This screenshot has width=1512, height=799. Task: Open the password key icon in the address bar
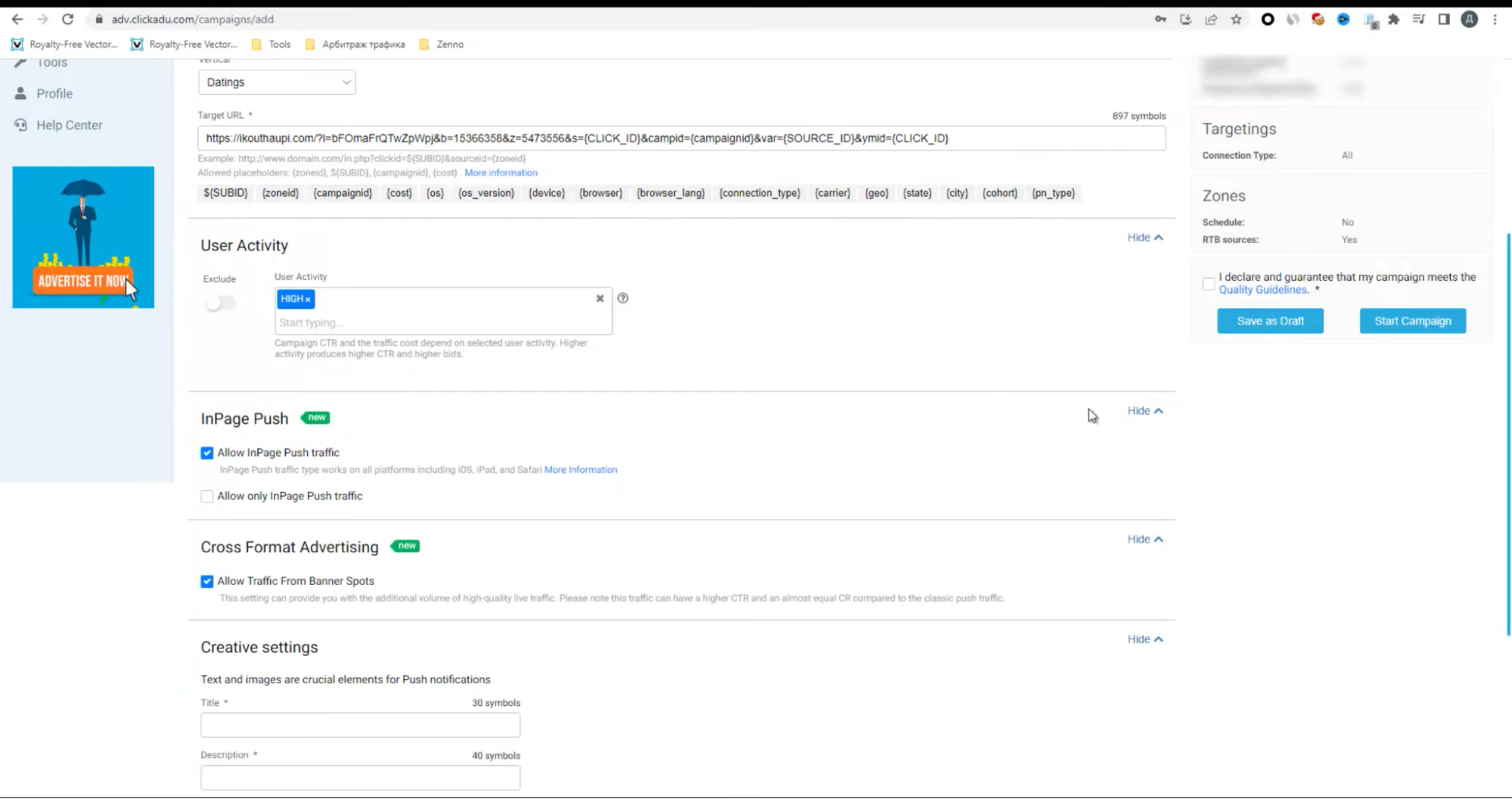[1160, 19]
